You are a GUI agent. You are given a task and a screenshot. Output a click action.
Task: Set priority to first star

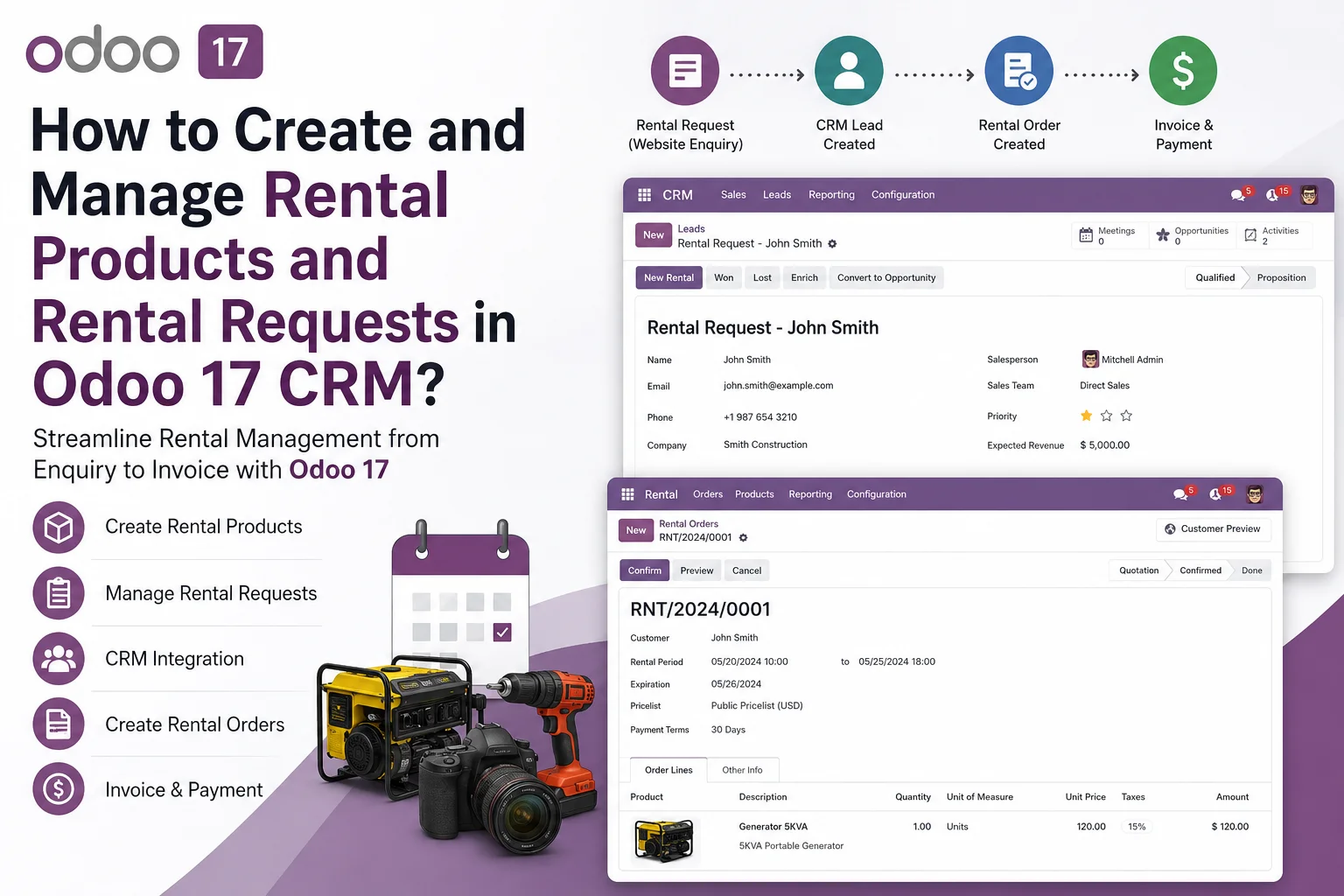click(x=1086, y=416)
